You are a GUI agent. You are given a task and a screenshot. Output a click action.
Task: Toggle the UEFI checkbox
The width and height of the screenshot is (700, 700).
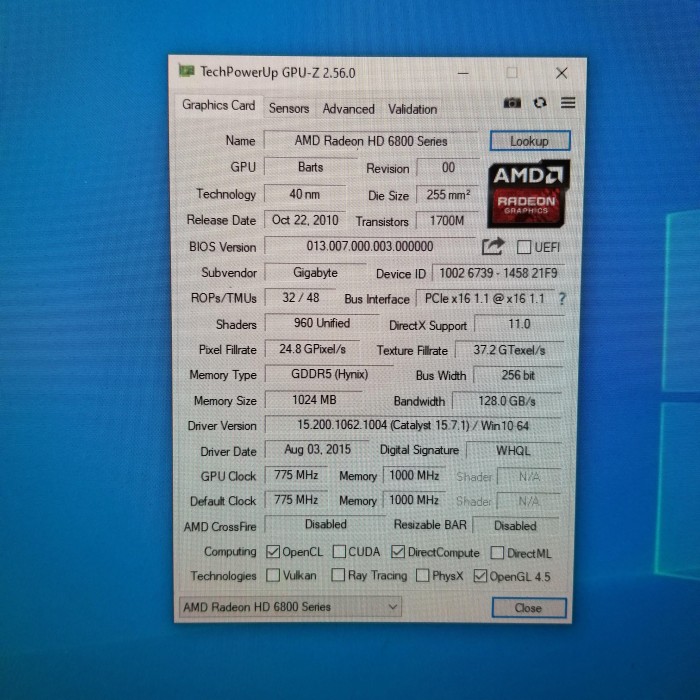[x=523, y=247]
